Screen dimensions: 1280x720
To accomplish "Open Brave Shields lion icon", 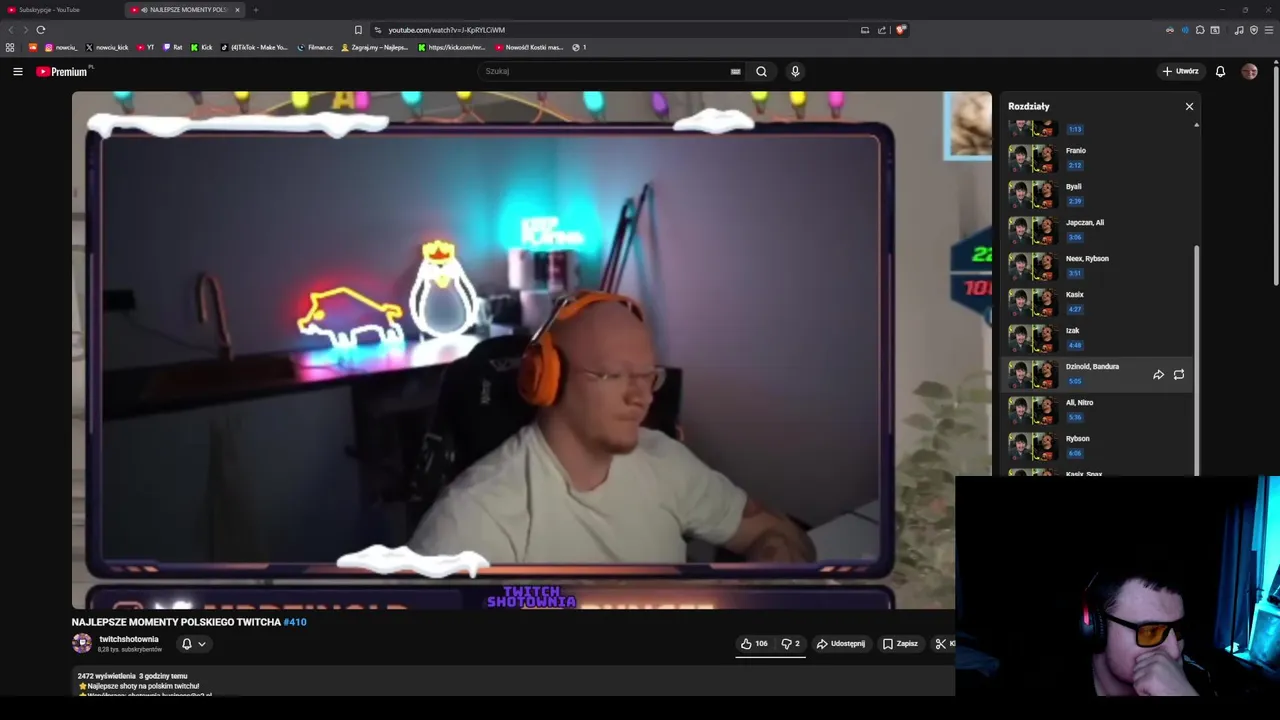I will point(900,30).
